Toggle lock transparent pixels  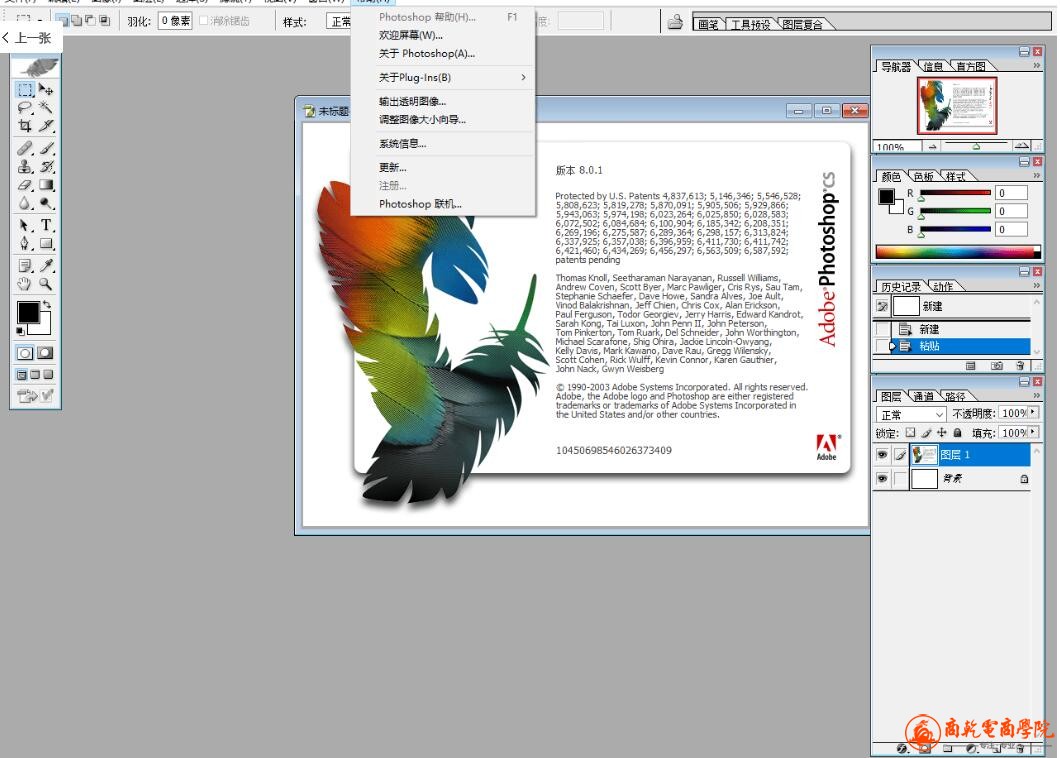pyautogui.click(x=911, y=433)
